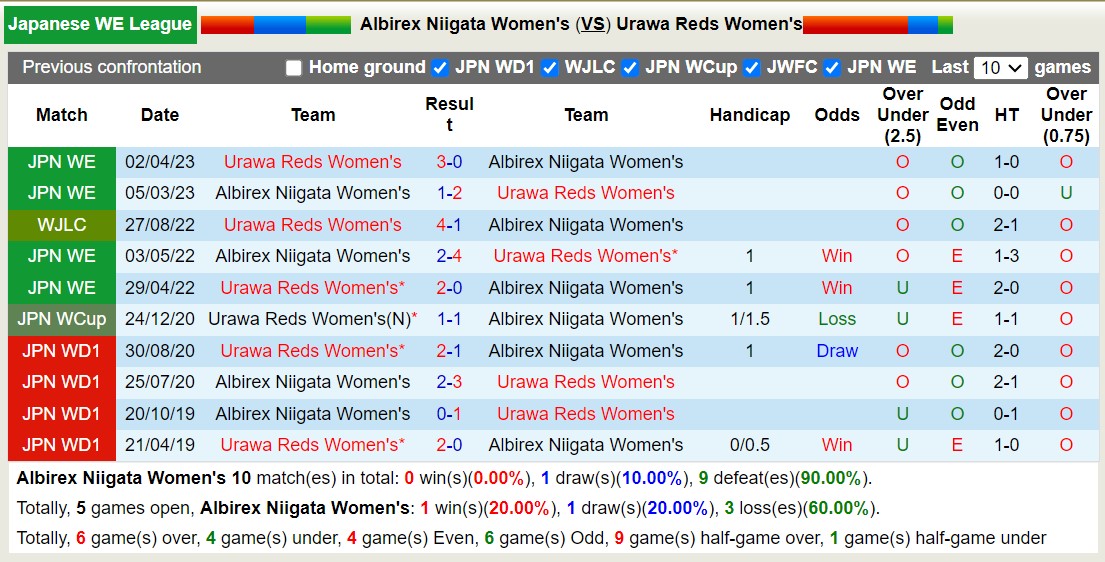Viewport: 1105px width, 562px height.
Task: Open the Last 10 games dropdown
Action: click(x=1000, y=68)
